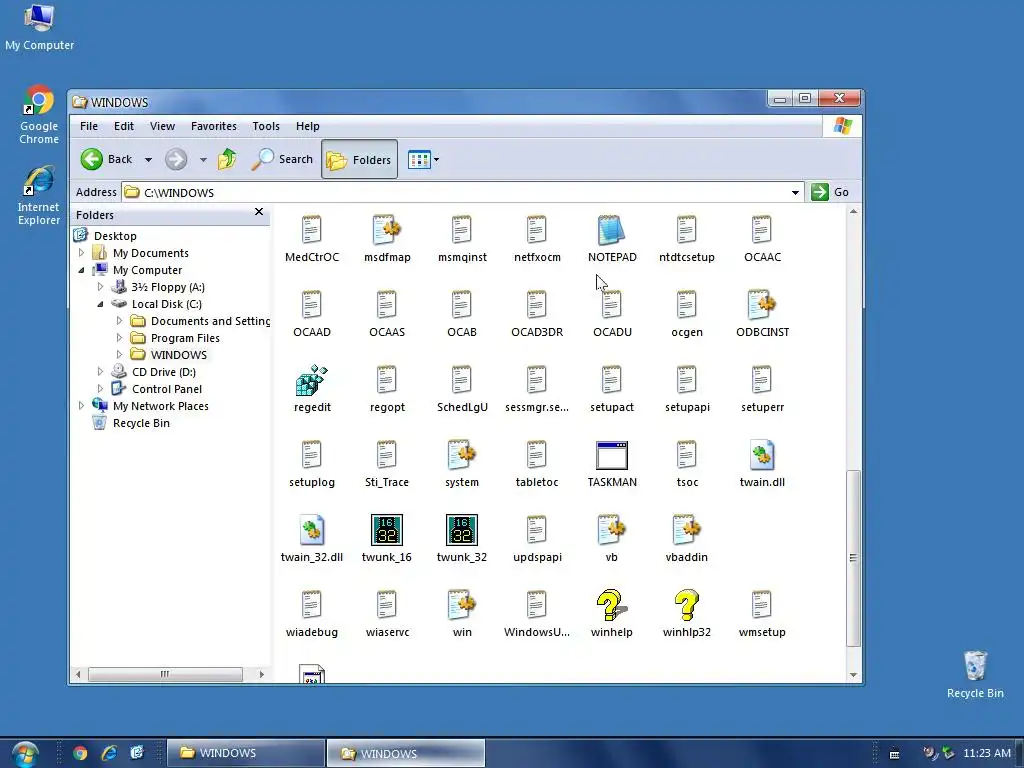The width and height of the screenshot is (1024, 768).
Task: Expand My Network Places tree node
Action: tap(81, 406)
